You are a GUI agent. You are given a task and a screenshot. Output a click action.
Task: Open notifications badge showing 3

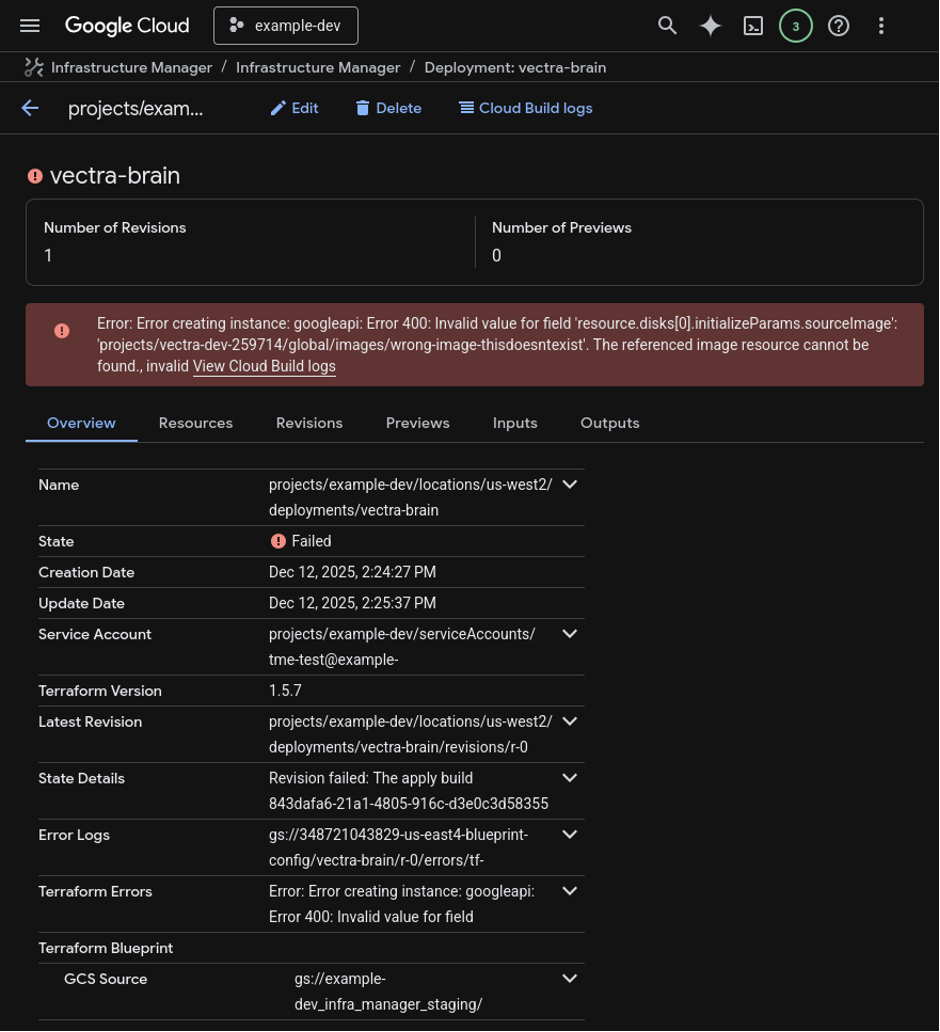pos(796,26)
